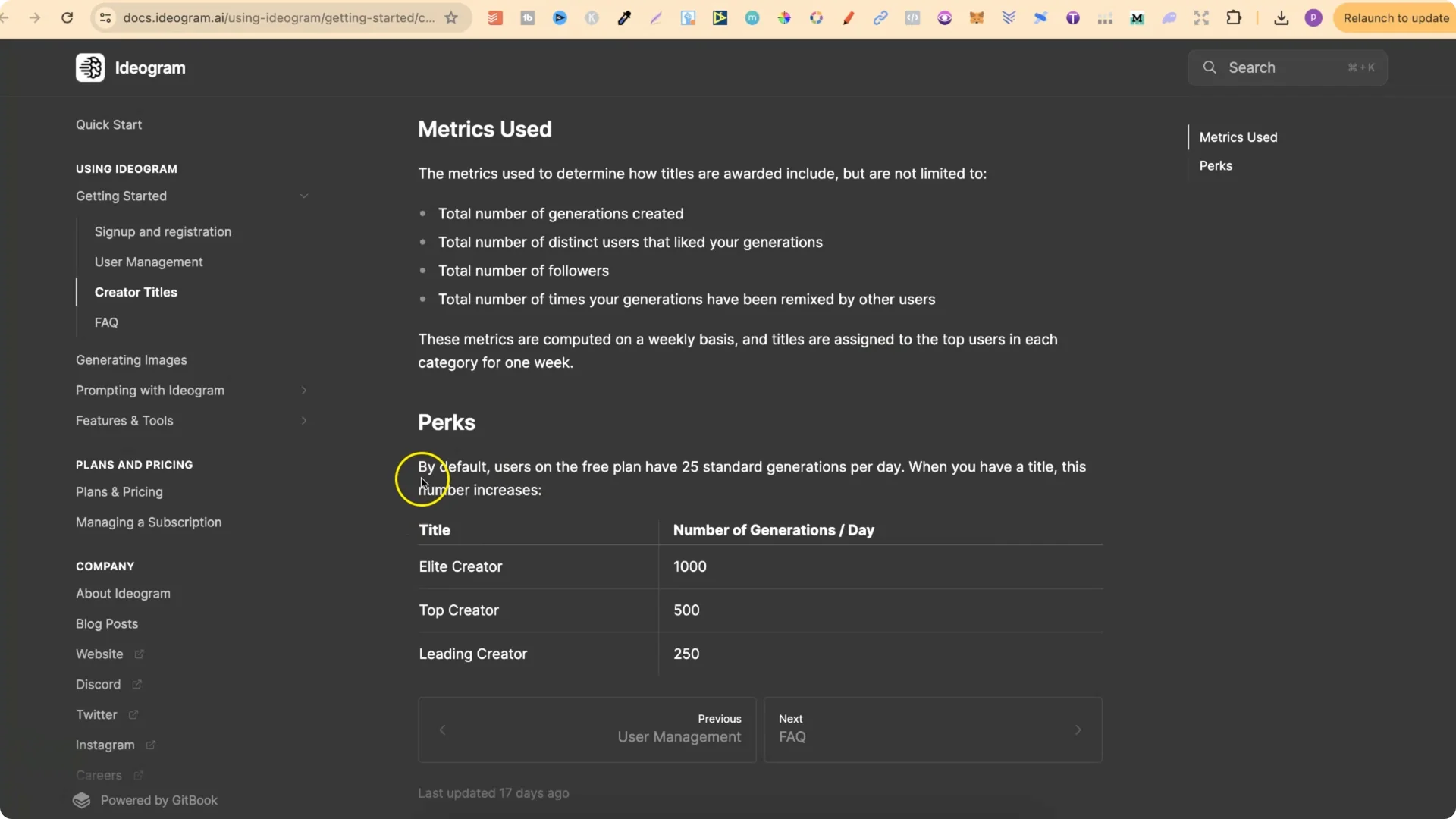Open site permissions icon in address bar

(x=105, y=17)
